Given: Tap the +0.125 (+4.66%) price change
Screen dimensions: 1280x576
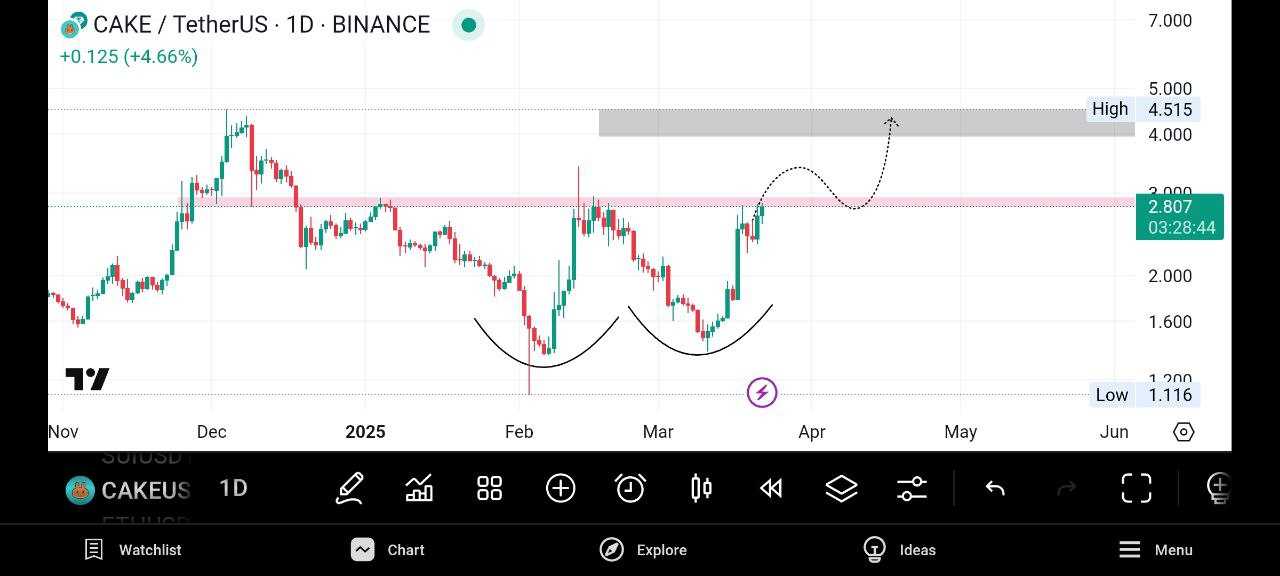Looking at the screenshot, I should point(129,57).
